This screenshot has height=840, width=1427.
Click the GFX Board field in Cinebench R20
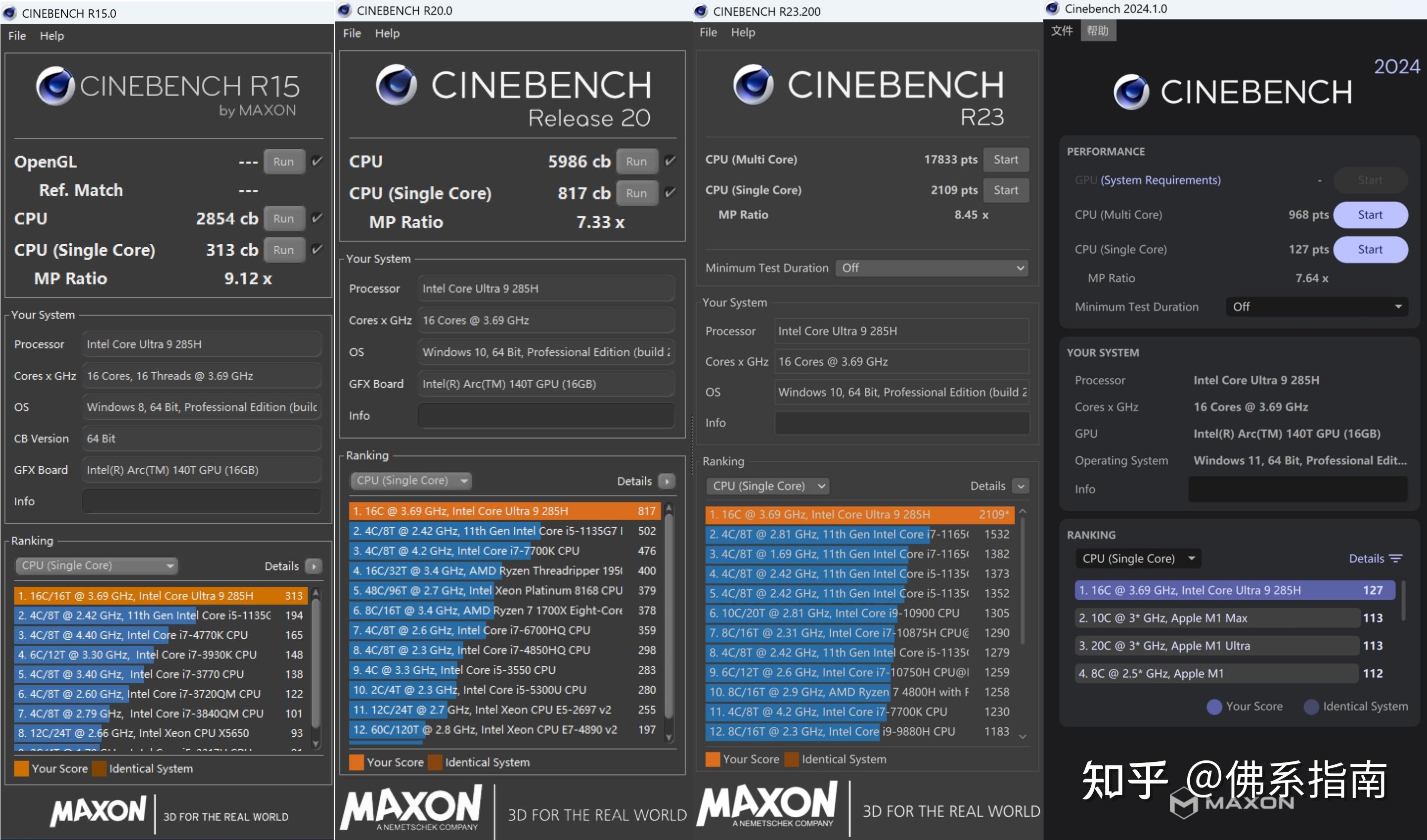(546, 384)
